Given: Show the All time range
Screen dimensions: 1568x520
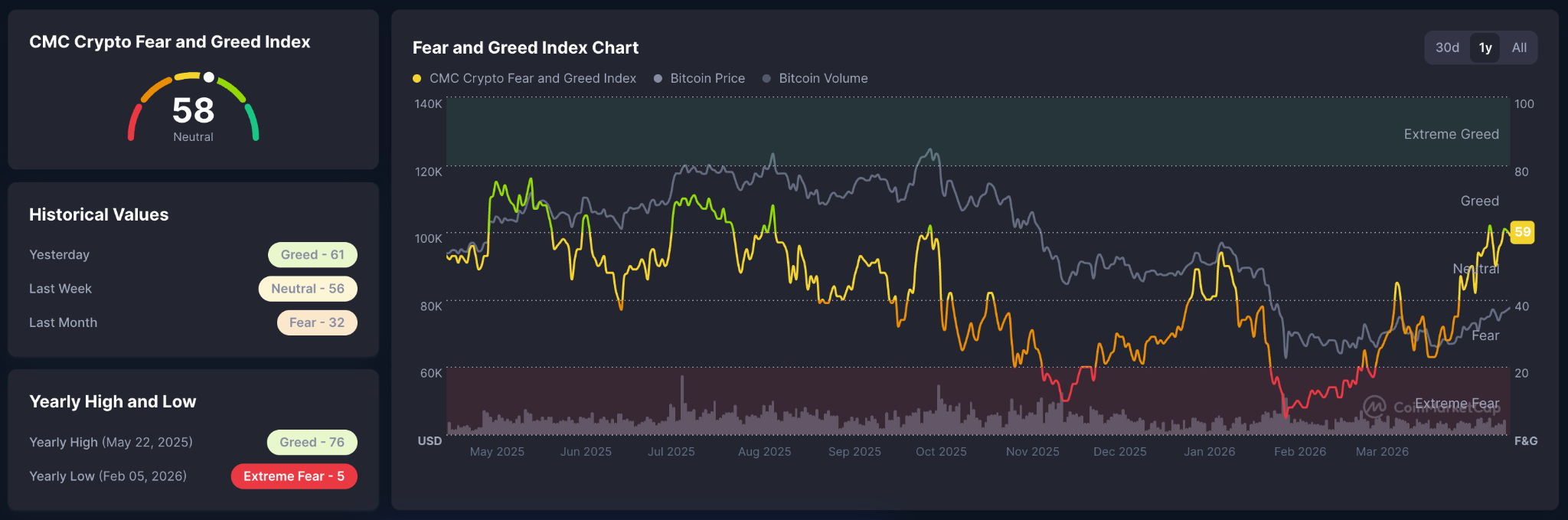Looking at the screenshot, I should [x=1519, y=47].
